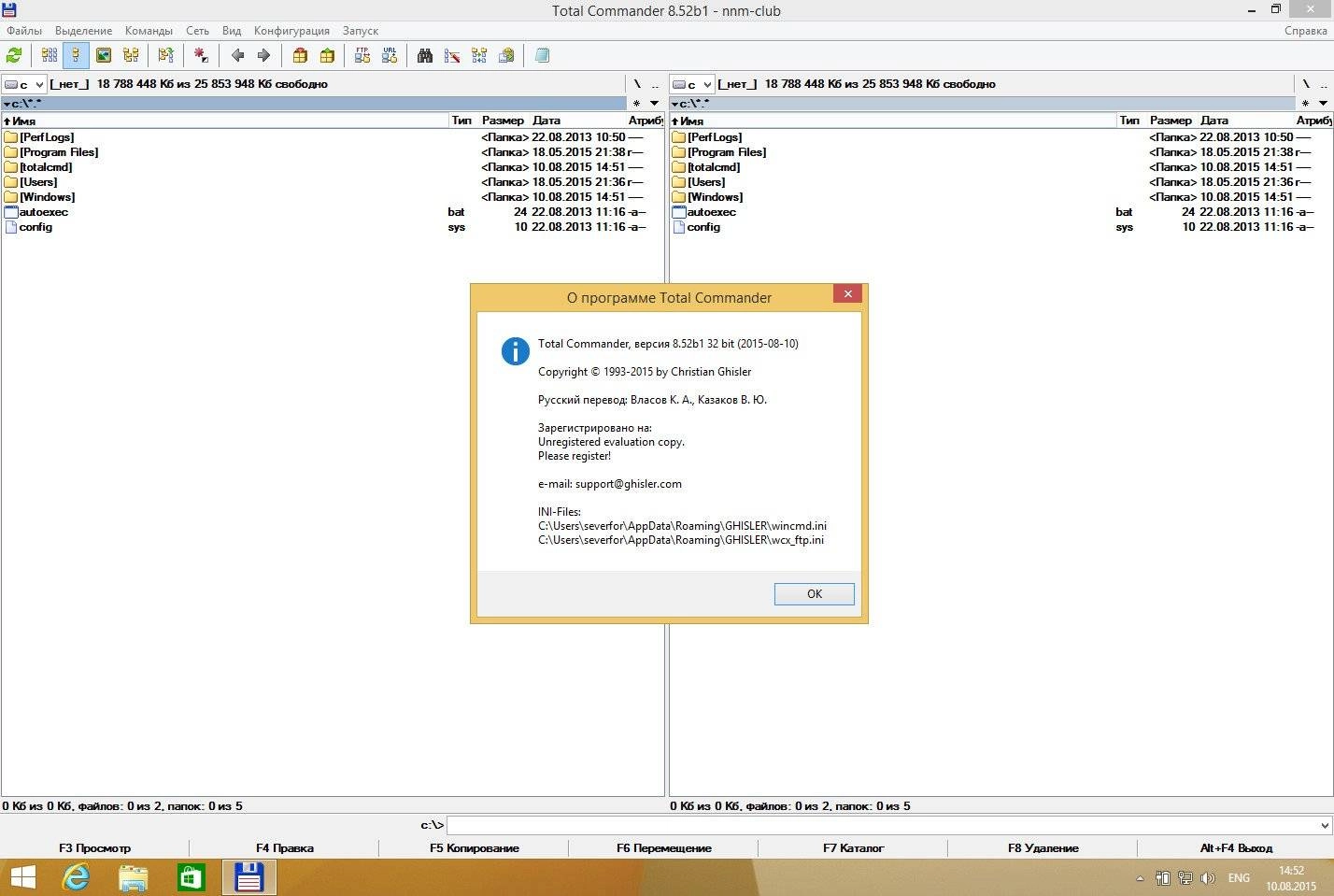Click parent directory dots in left panel

click(655, 84)
